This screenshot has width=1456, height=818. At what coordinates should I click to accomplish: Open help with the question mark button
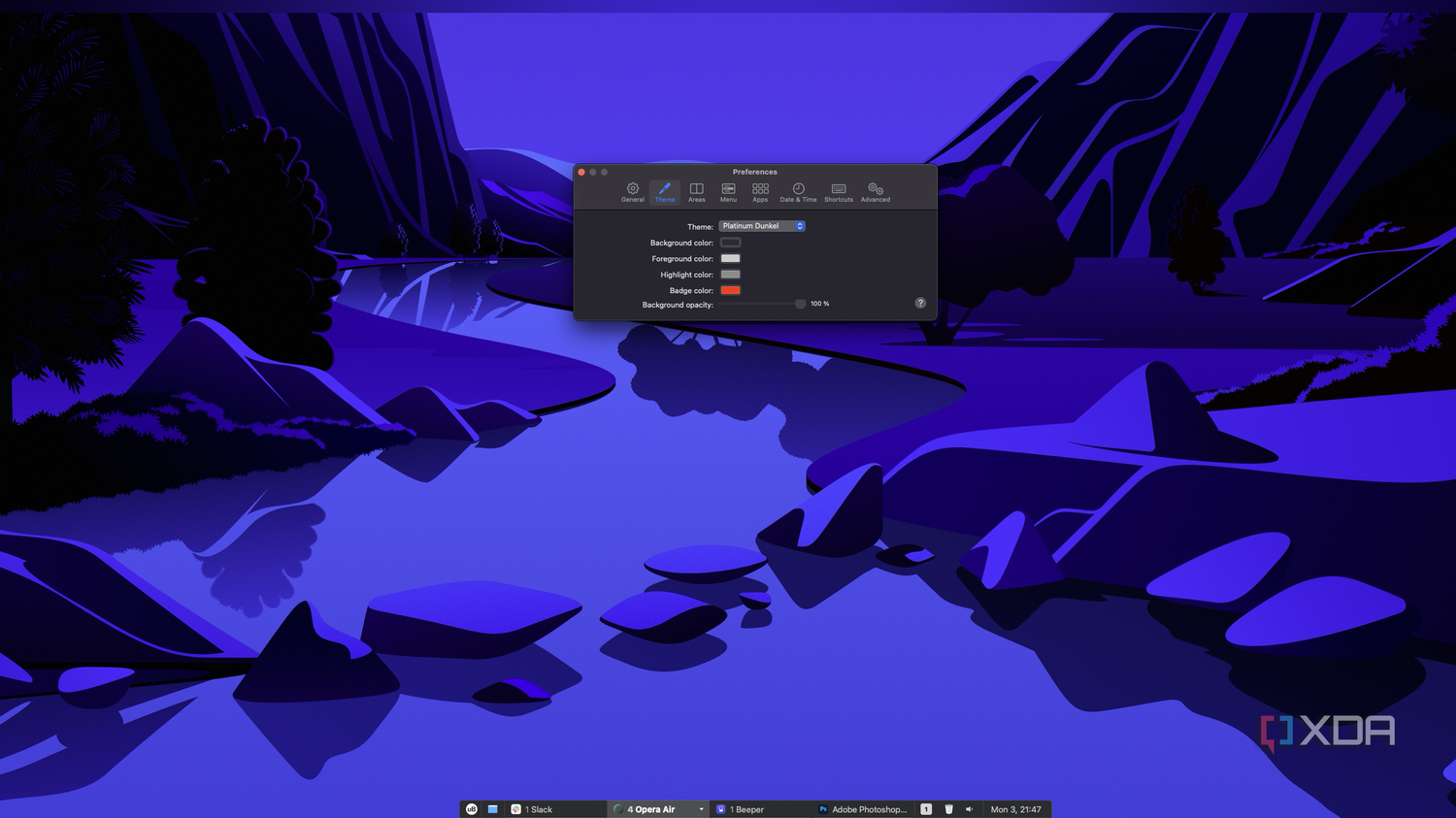point(920,303)
